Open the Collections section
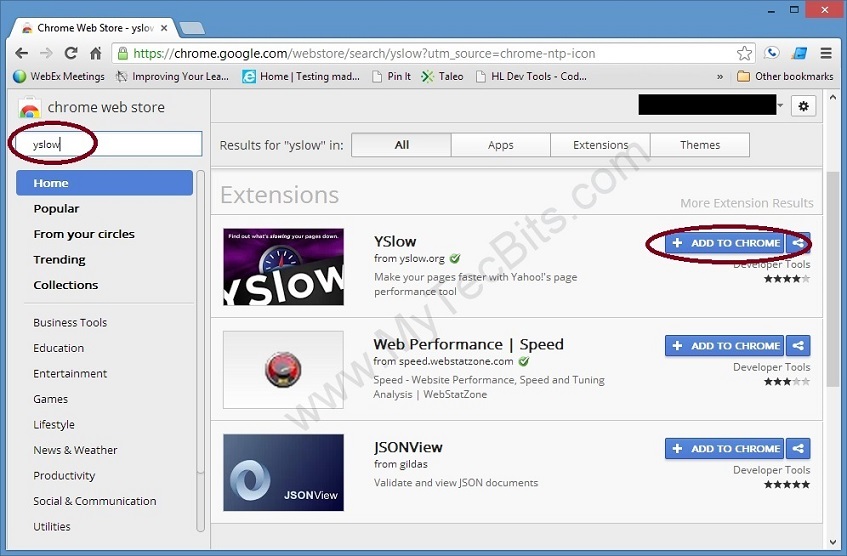 tap(66, 285)
